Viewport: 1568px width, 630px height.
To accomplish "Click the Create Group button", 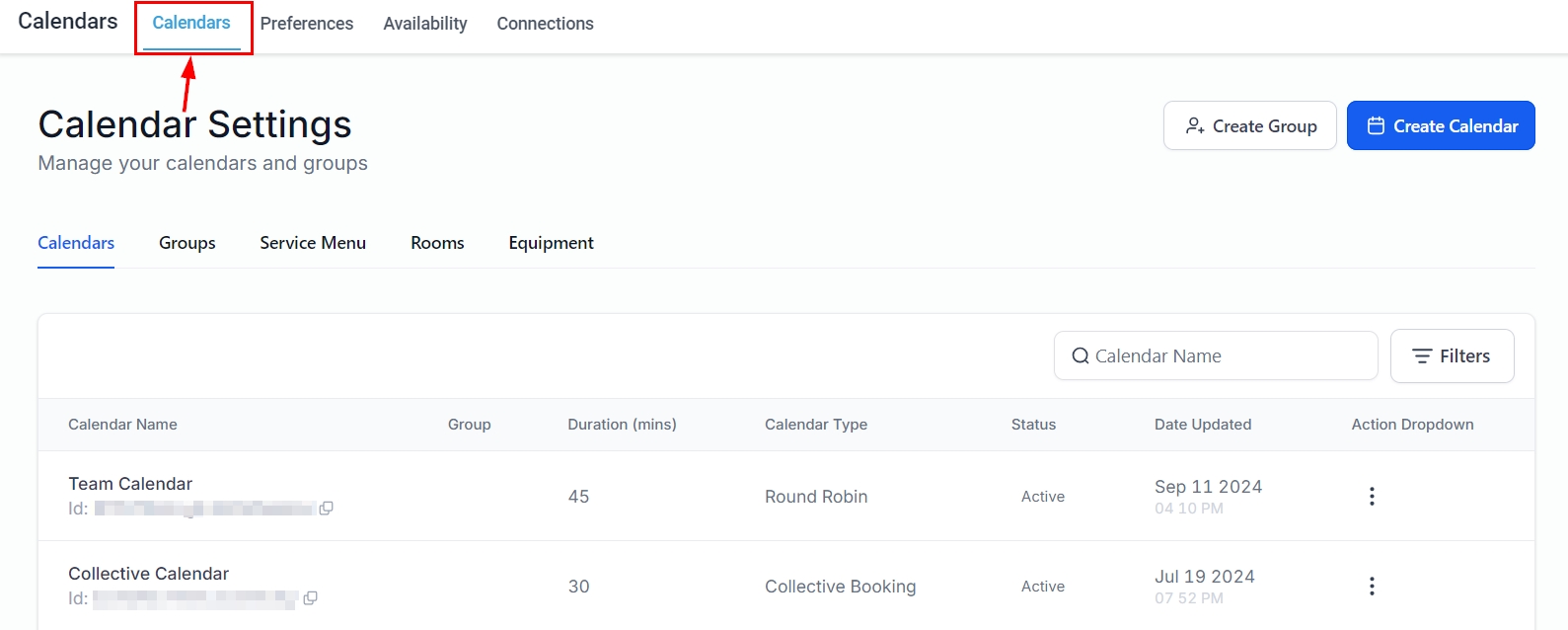I will [1249, 126].
